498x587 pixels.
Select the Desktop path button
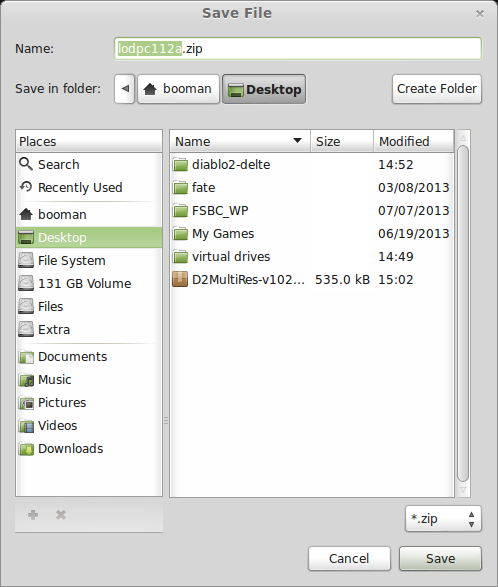click(x=264, y=89)
